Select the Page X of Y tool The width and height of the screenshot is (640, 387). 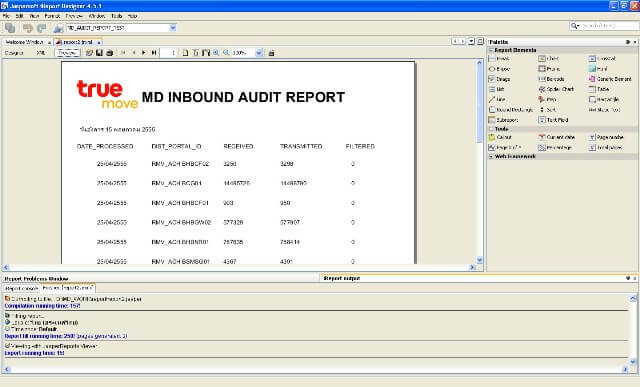(505, 147)
